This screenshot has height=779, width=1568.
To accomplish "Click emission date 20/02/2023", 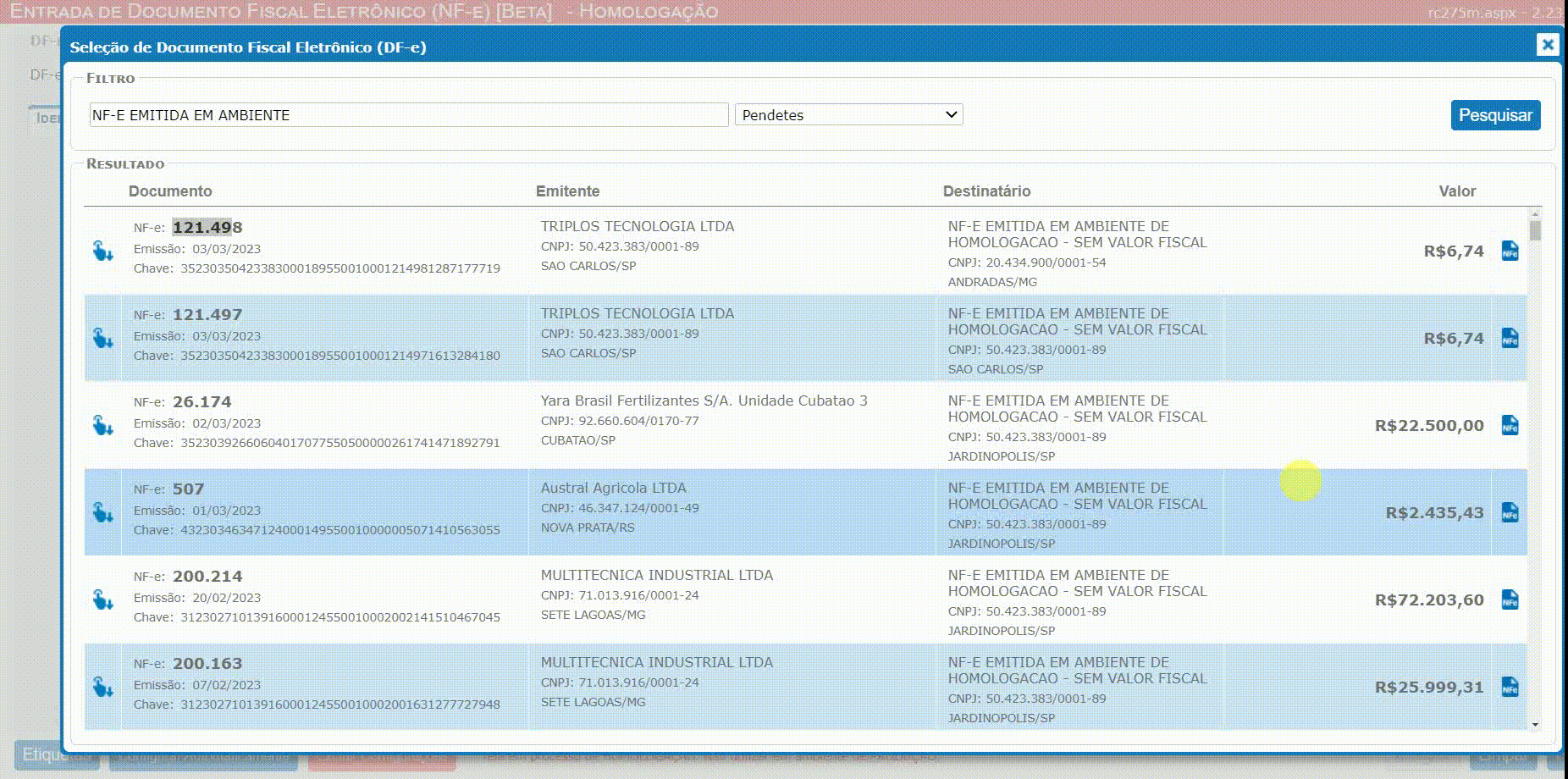I will coord(226,598).
